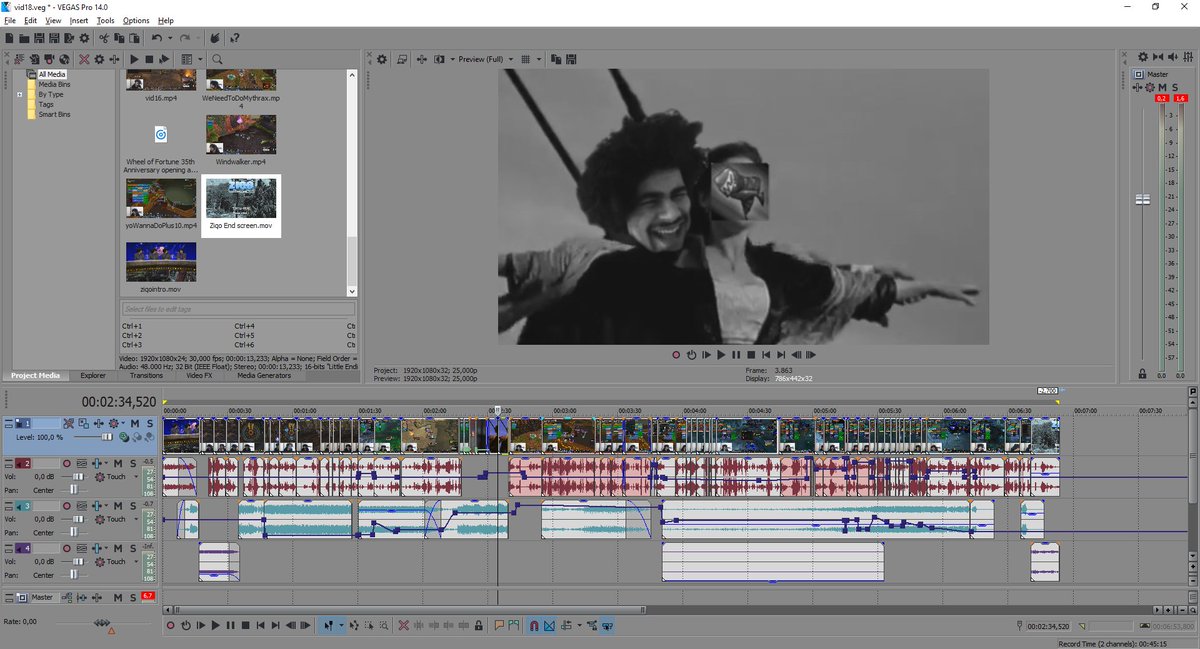
Task: Toggle Automatic Crossfades icon
Action: [549, 625]
